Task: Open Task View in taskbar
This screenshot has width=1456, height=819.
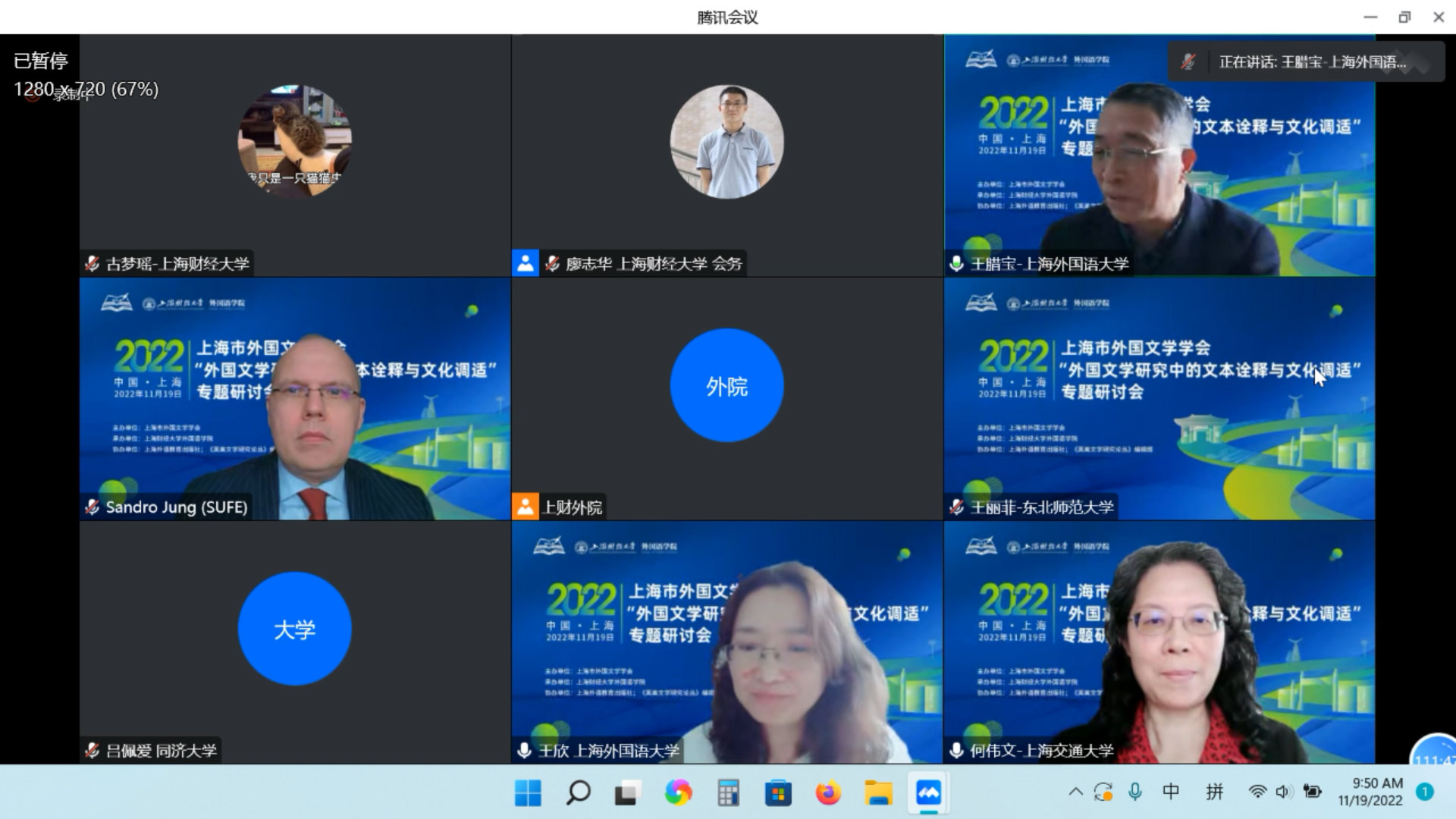Action: [x=627, y=793]
